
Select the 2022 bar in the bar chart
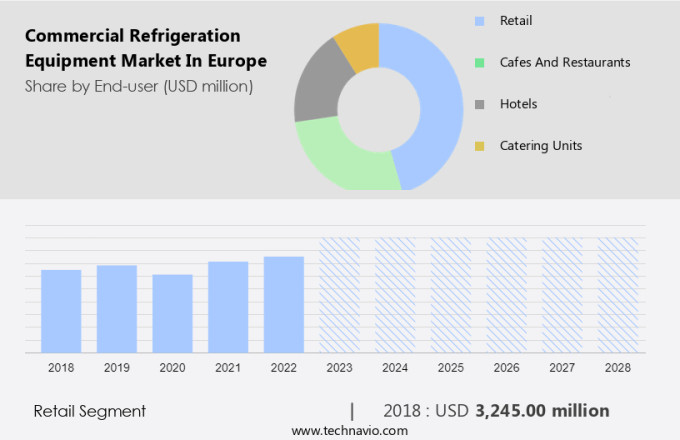coord(284,304)
